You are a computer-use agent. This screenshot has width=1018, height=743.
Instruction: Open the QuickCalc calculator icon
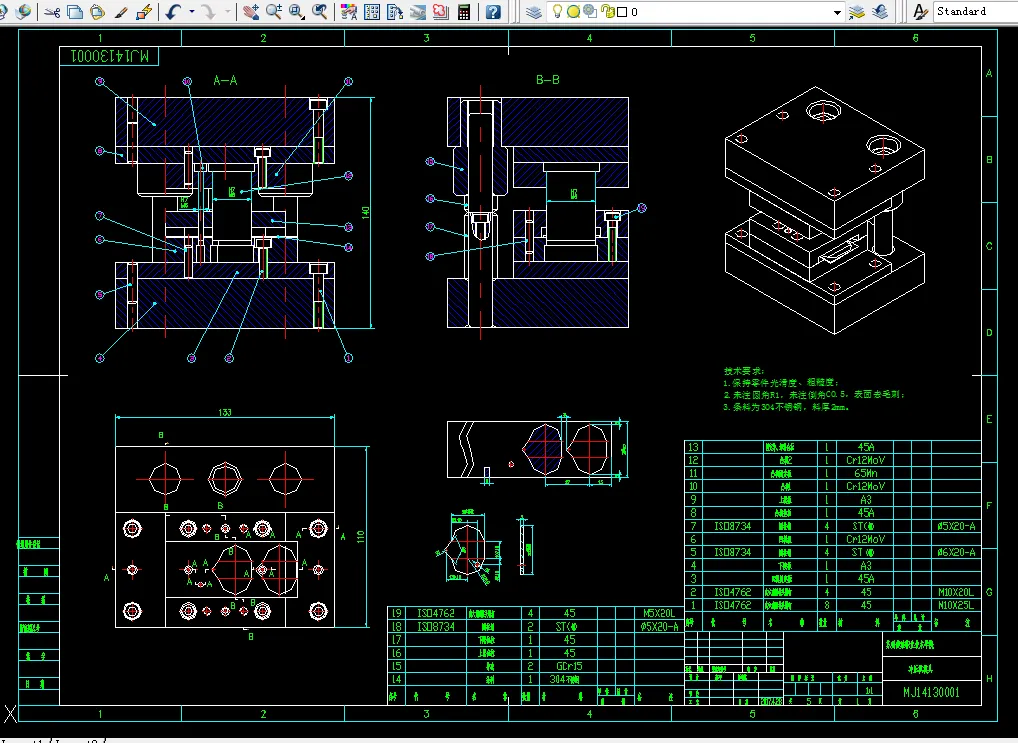tap(464, 12)
